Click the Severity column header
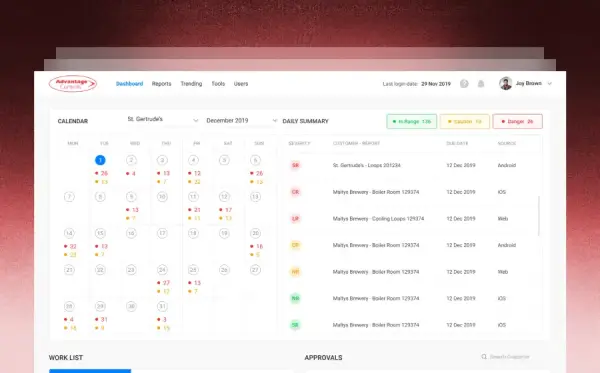The width and height of the screenshot is (600, 373). [x=299, y=143]
